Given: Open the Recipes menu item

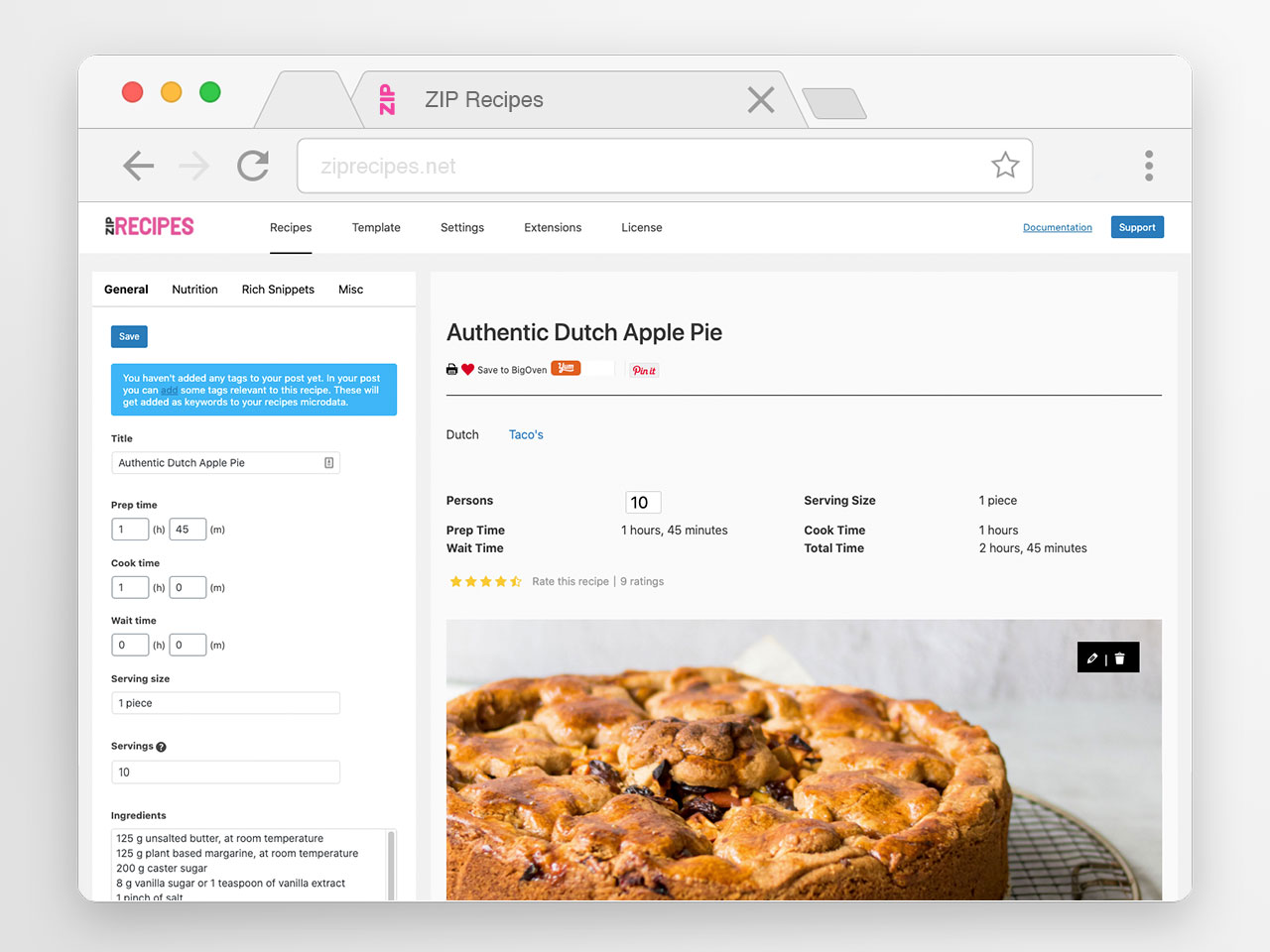Looking at the screenshot, I should tap(291, 227).
